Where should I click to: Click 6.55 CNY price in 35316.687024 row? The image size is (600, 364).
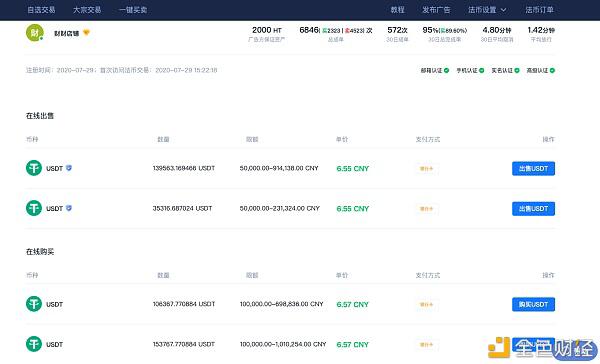pos(353,209)
